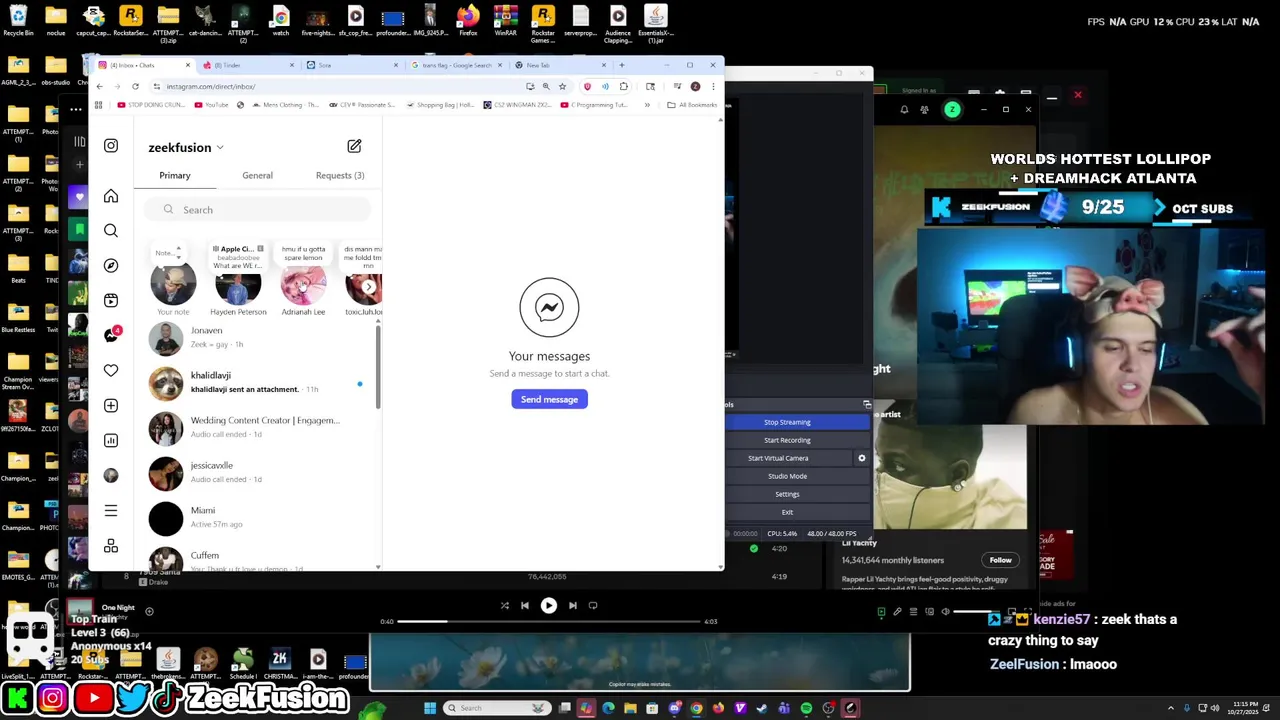
Task: Open new browser tab with plus button
Action: click(x=621, y=65)
